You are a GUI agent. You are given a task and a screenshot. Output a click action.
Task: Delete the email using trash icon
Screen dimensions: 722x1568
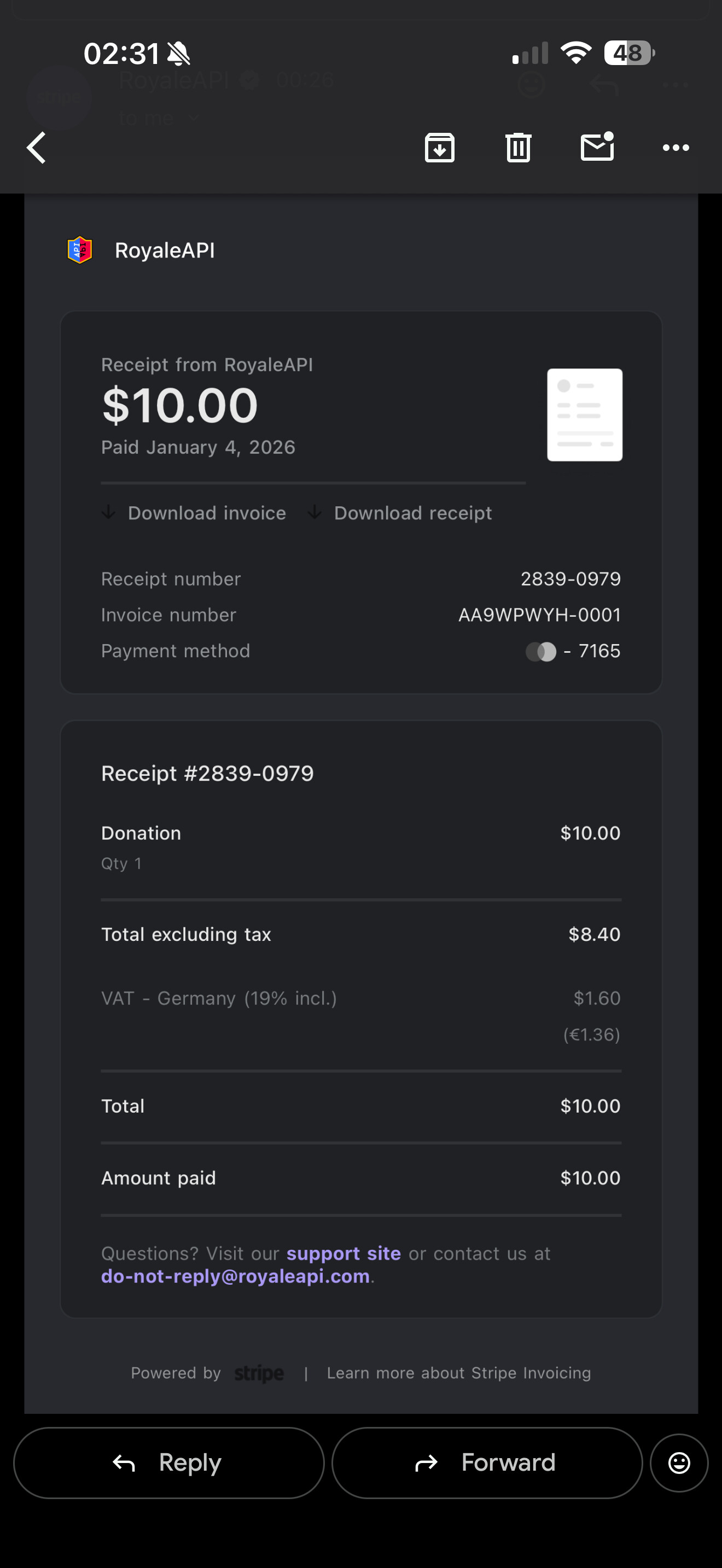click(x=518, y=148)
